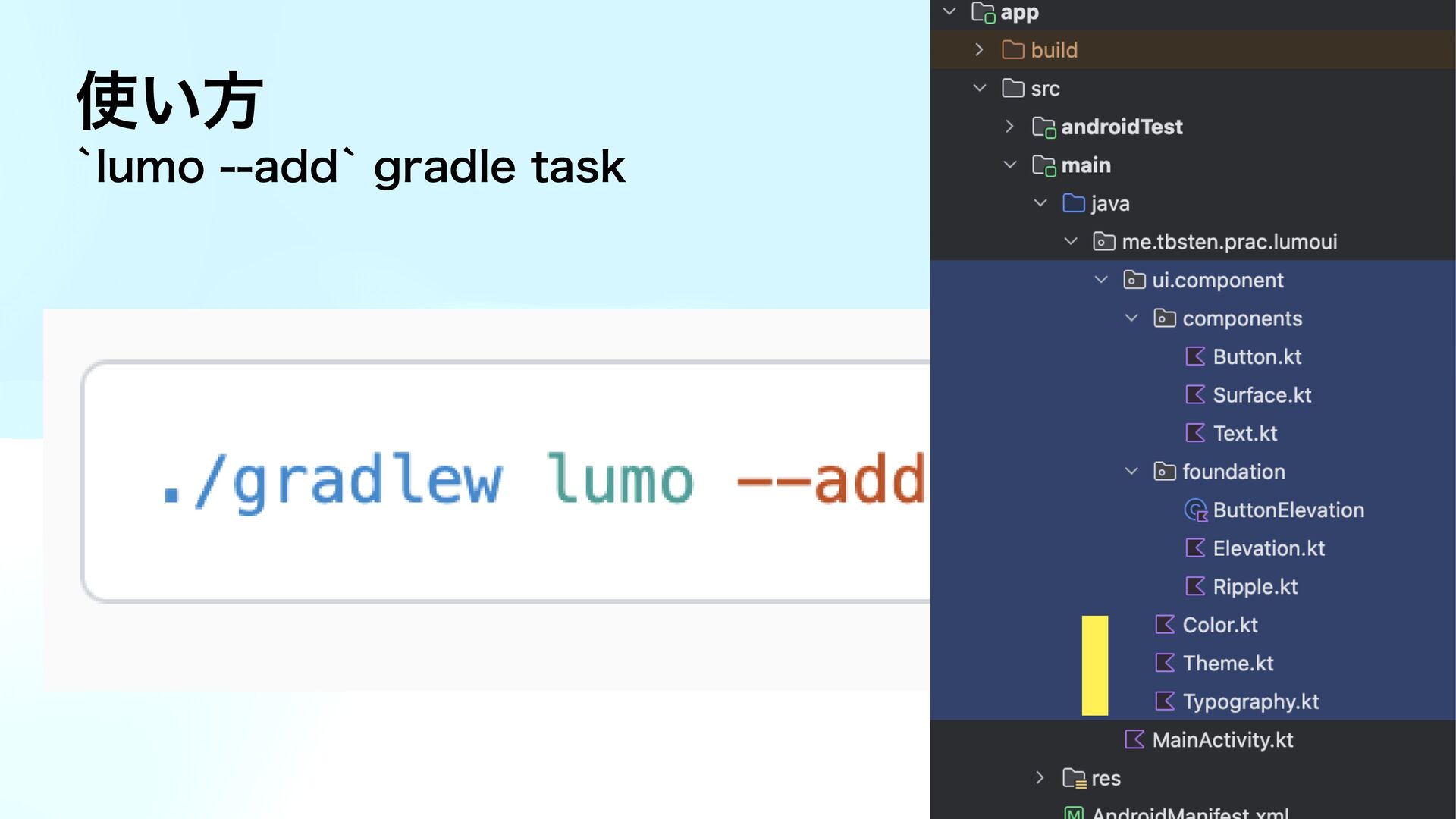Click the androidTest module folder icon

coord(1043,127)
